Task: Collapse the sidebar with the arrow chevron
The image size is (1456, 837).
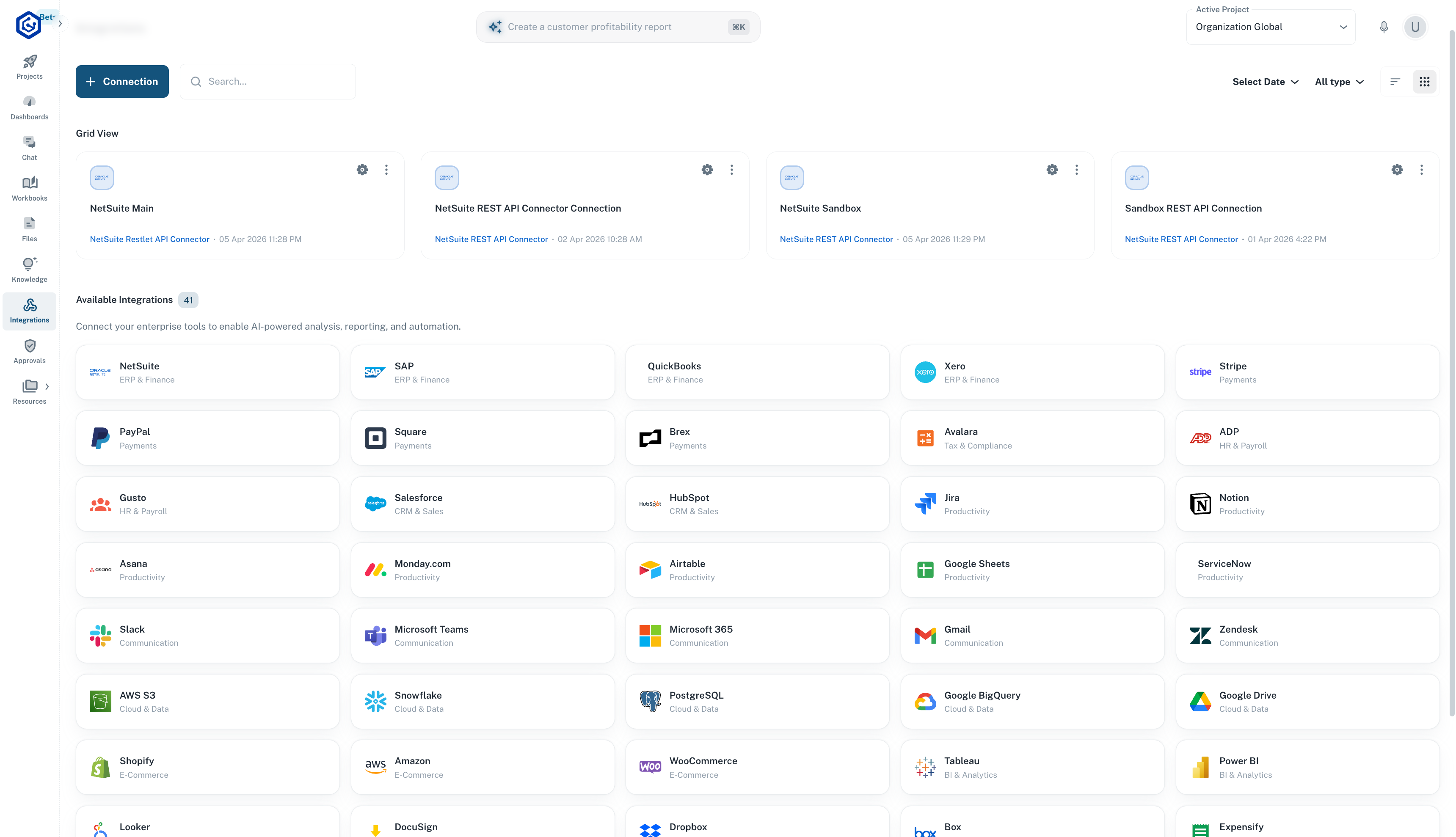Action: click(x=59, y=23)
